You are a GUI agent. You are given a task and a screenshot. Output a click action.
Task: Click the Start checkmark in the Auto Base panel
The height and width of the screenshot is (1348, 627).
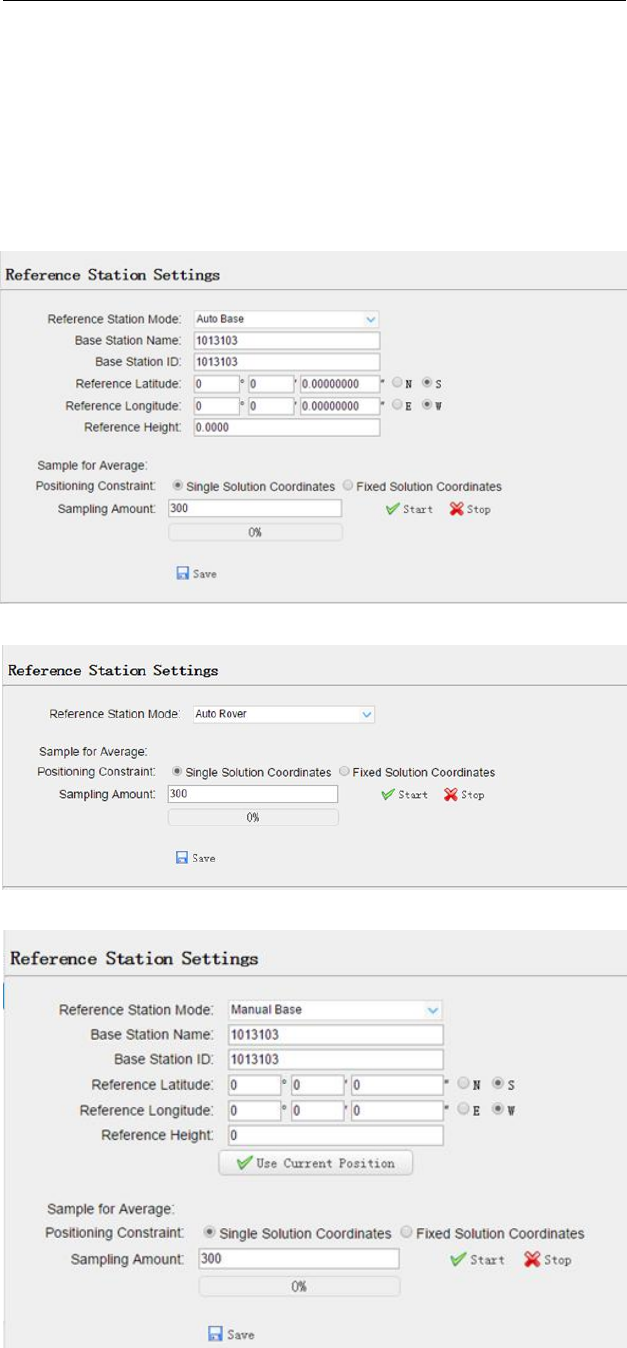pyautogui.click(x=392, y=509)
